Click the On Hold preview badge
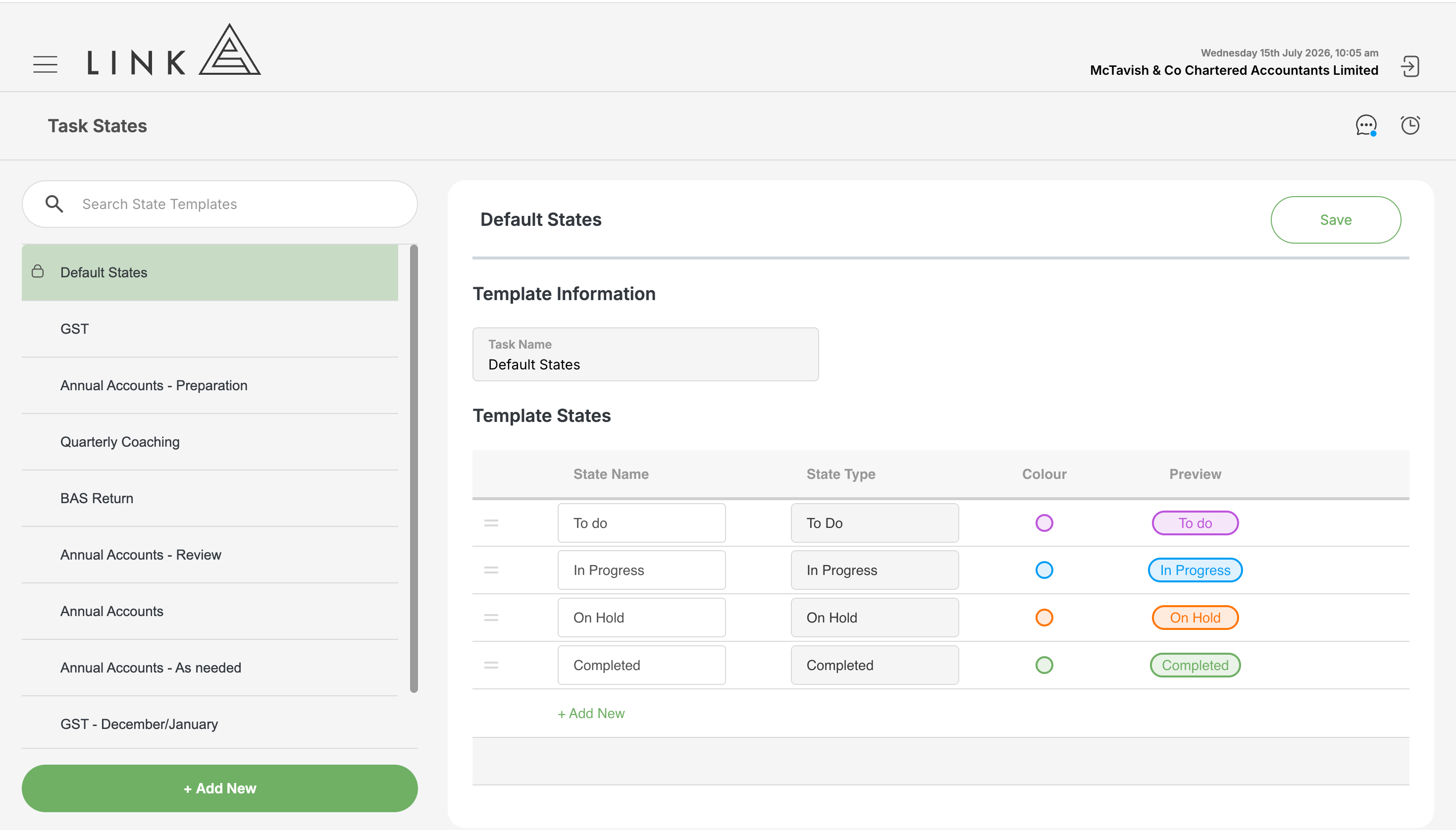 pyautogui.click(x=1195, y=618)
